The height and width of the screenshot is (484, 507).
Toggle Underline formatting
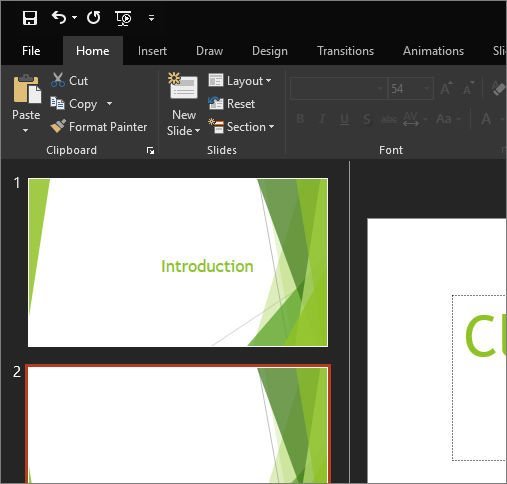click(345, 119)
